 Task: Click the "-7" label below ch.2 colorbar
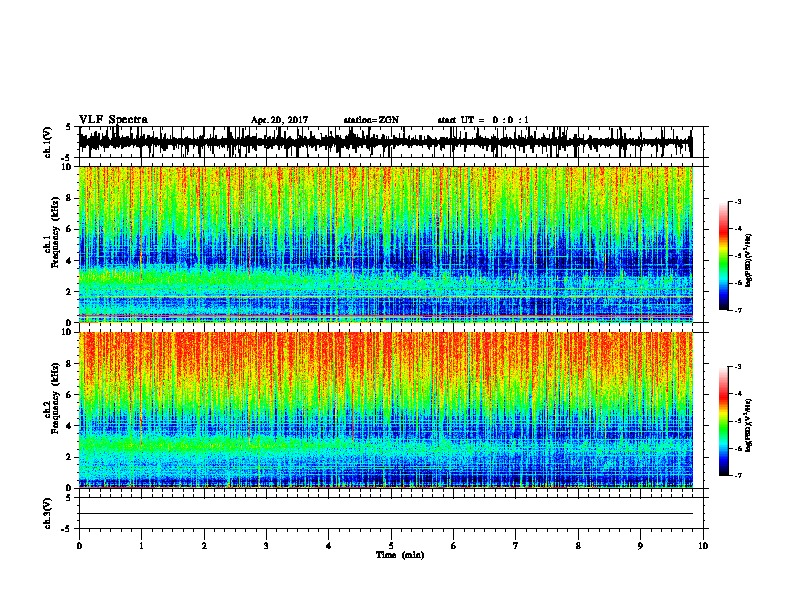tap(737, 475)
